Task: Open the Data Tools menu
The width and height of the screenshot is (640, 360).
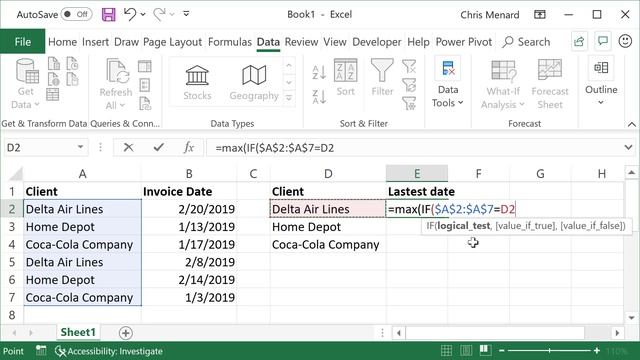Action: pos(448,84)
